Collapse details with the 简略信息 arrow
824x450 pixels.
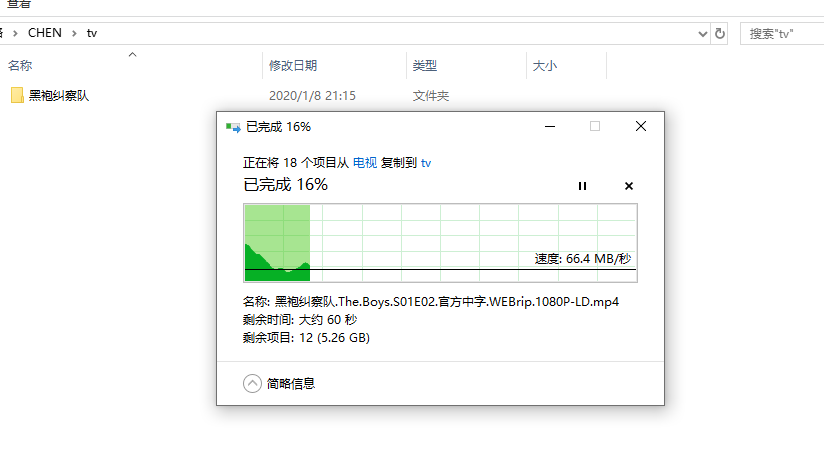coord(252,384)
